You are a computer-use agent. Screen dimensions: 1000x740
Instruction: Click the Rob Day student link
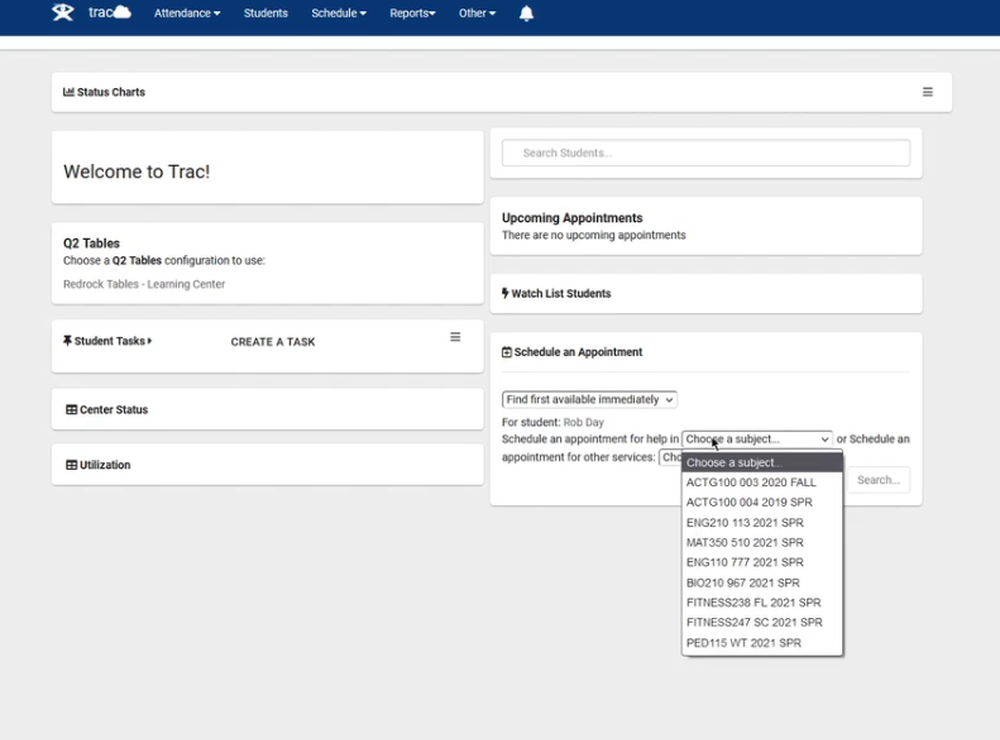pos(584,422)
